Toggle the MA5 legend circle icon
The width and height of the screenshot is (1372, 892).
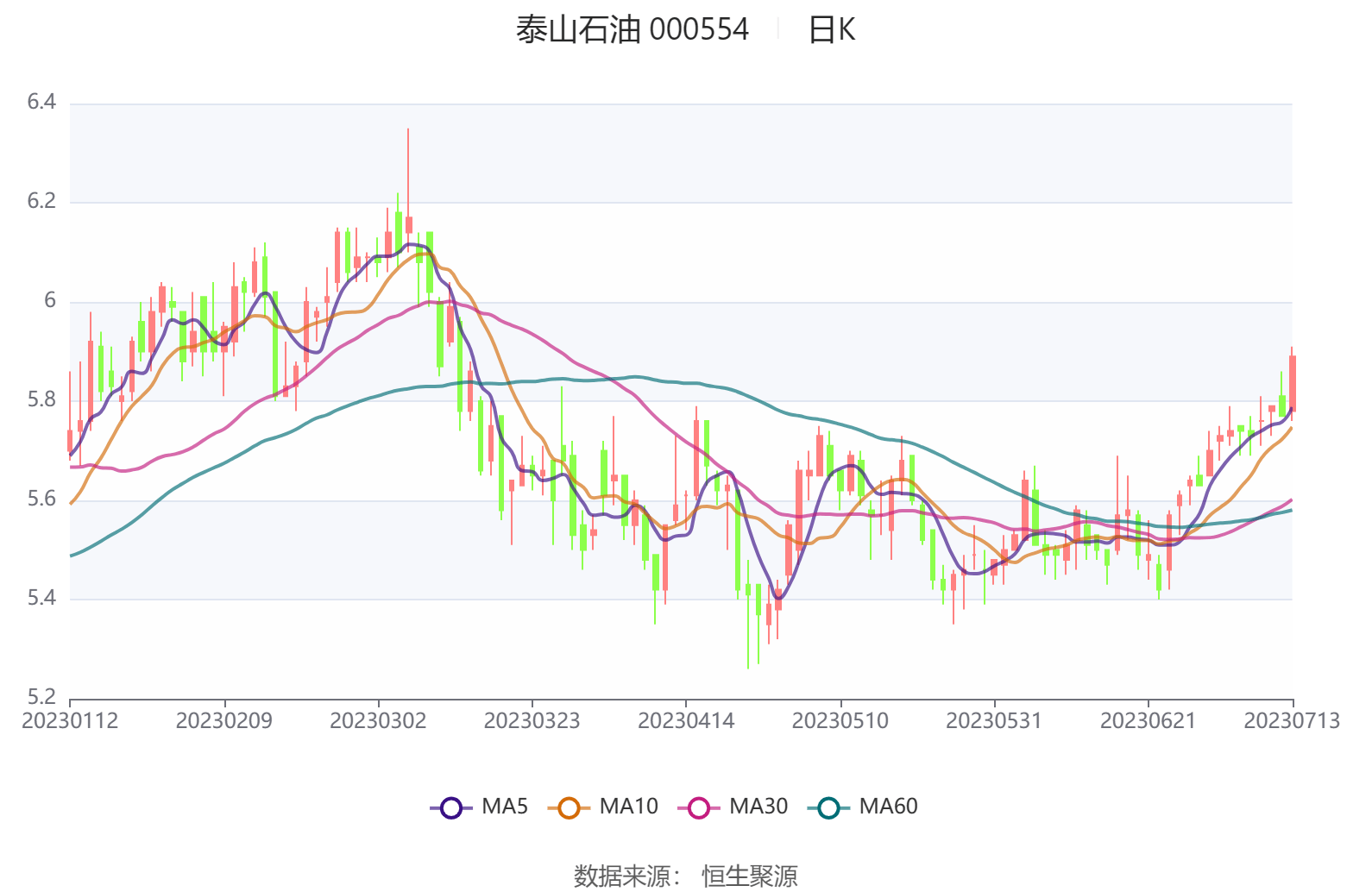click(451, 807)
